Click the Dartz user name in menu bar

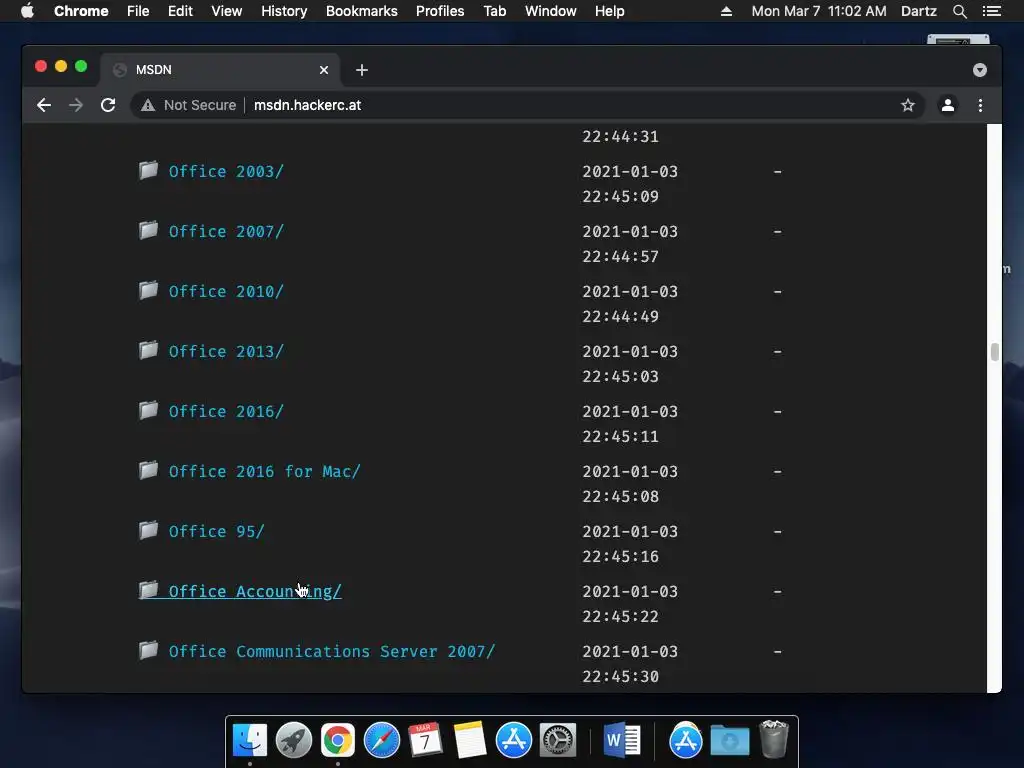(918, 11)
